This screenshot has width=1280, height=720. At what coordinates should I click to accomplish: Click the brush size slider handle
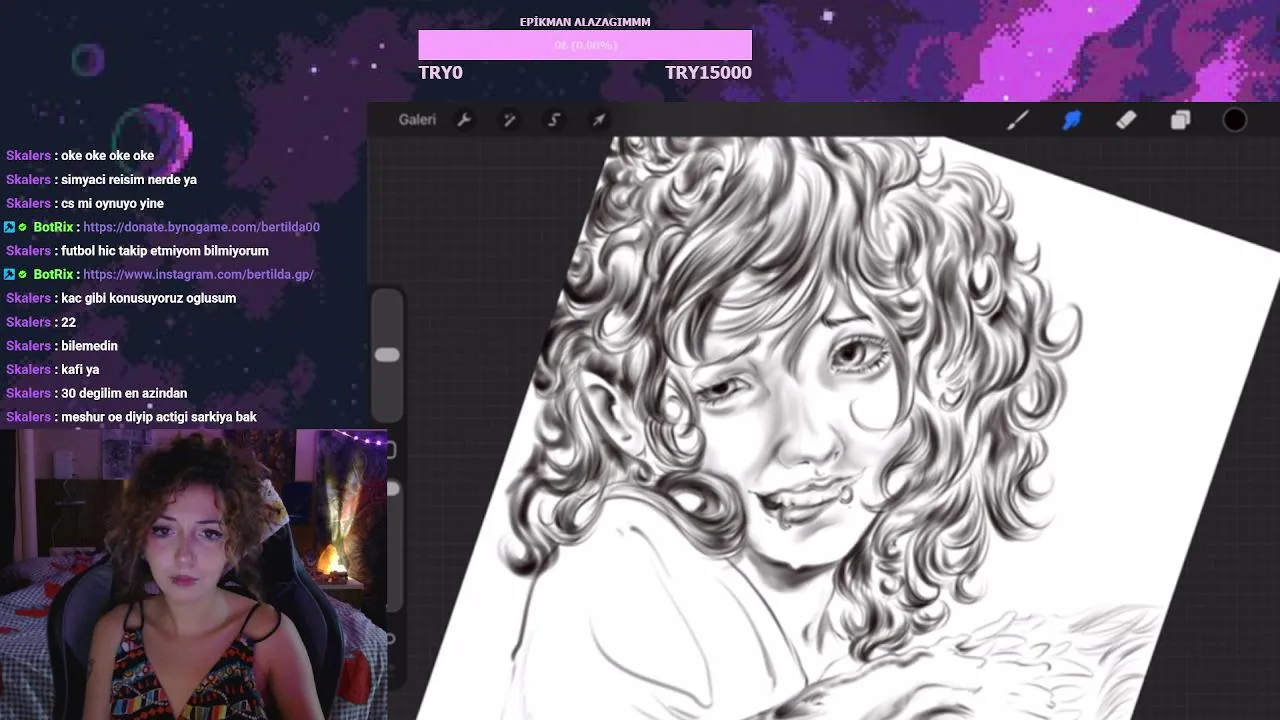point(387,355)
